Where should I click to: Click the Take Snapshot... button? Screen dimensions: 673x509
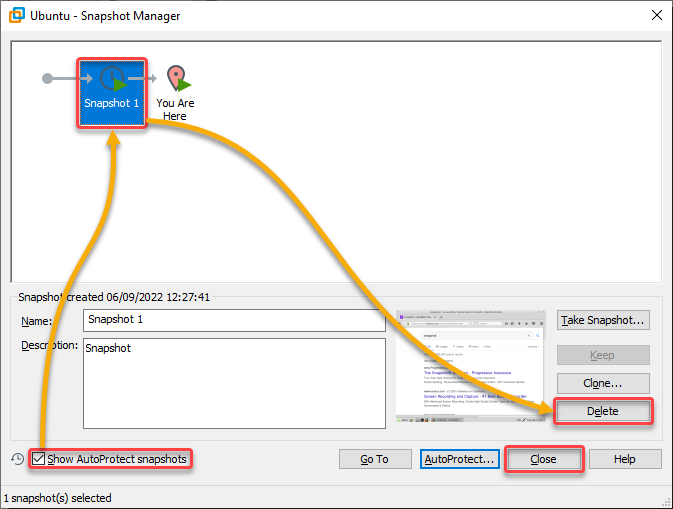tap(603, 320)
